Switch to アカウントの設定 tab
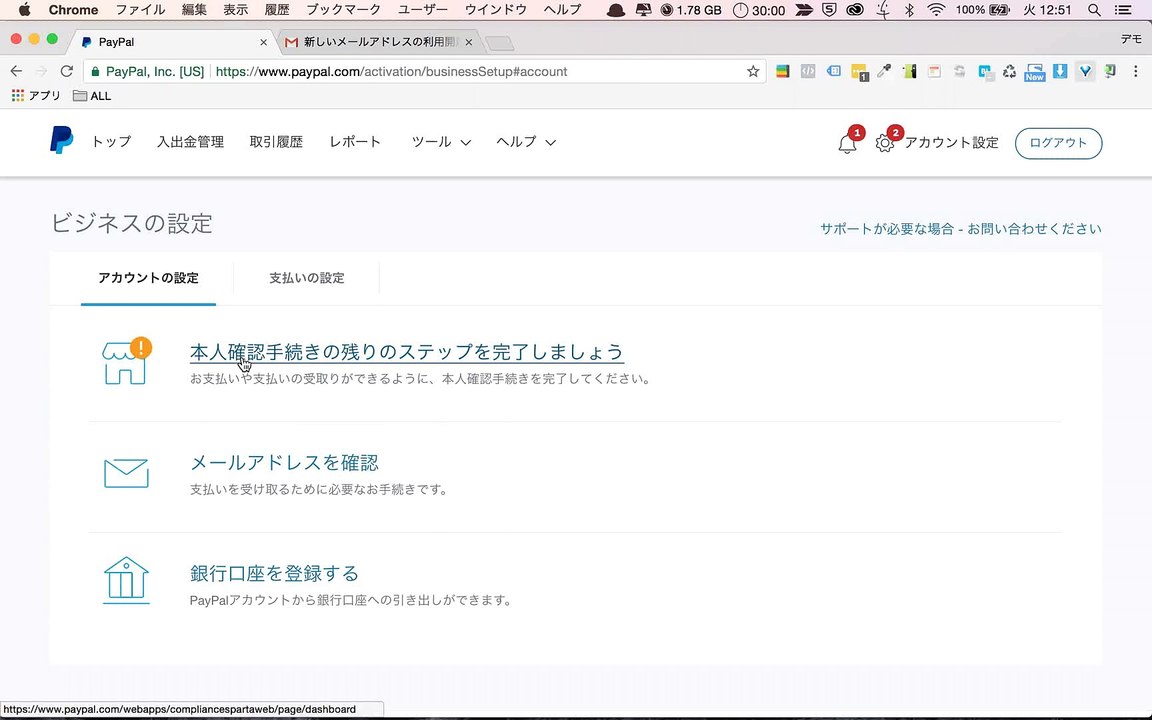 click(148, 278)
